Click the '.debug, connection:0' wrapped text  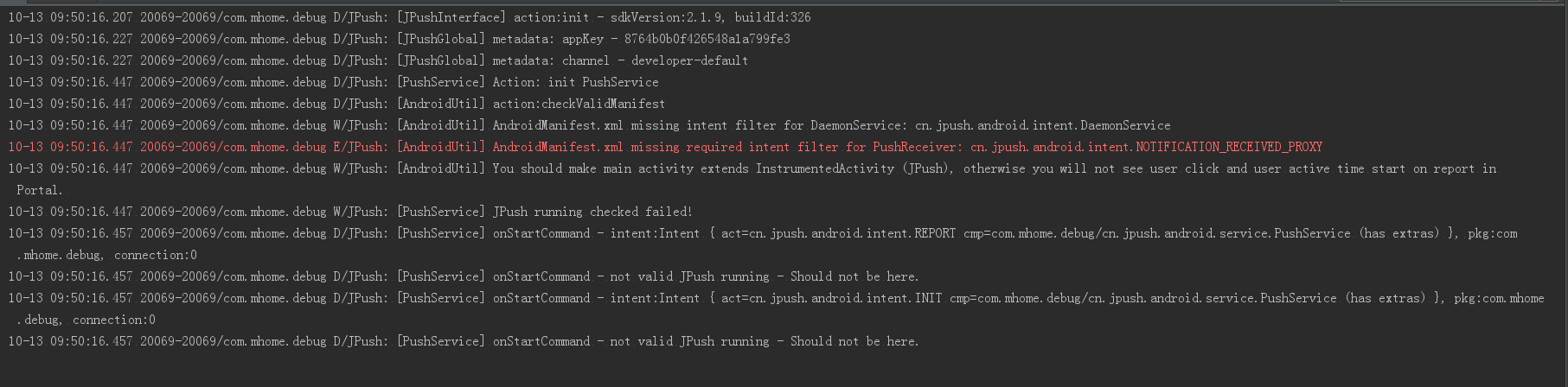[x=86, y=320]
